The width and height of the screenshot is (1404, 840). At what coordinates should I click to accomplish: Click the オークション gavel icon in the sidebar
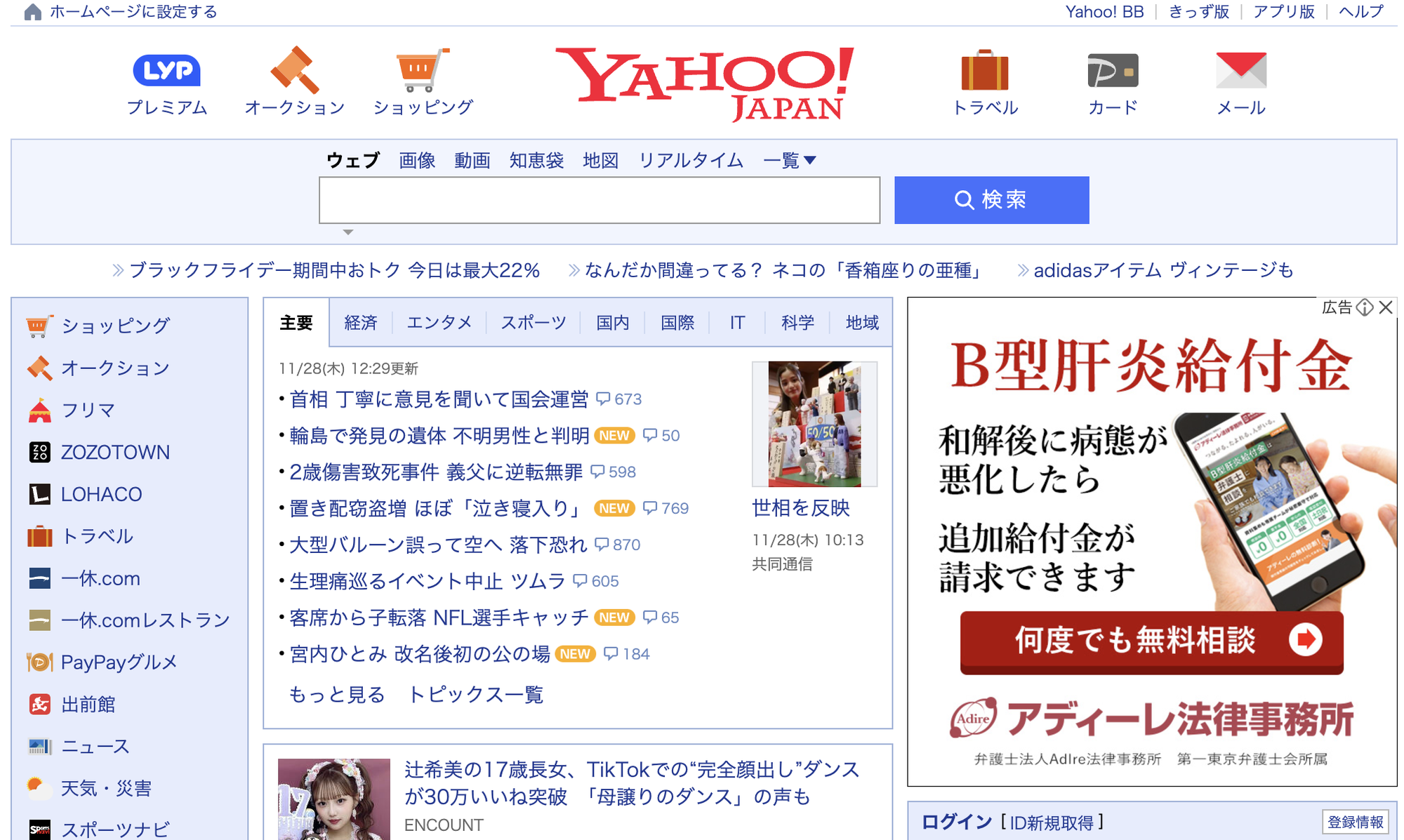(39, 368)
